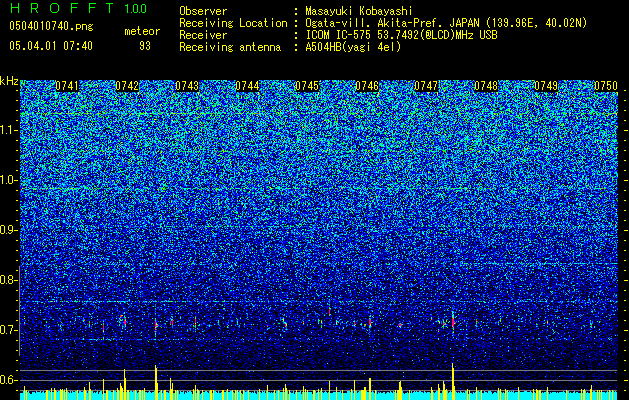
Task: Click the Receiver label
Action: [x=203, y=35]
